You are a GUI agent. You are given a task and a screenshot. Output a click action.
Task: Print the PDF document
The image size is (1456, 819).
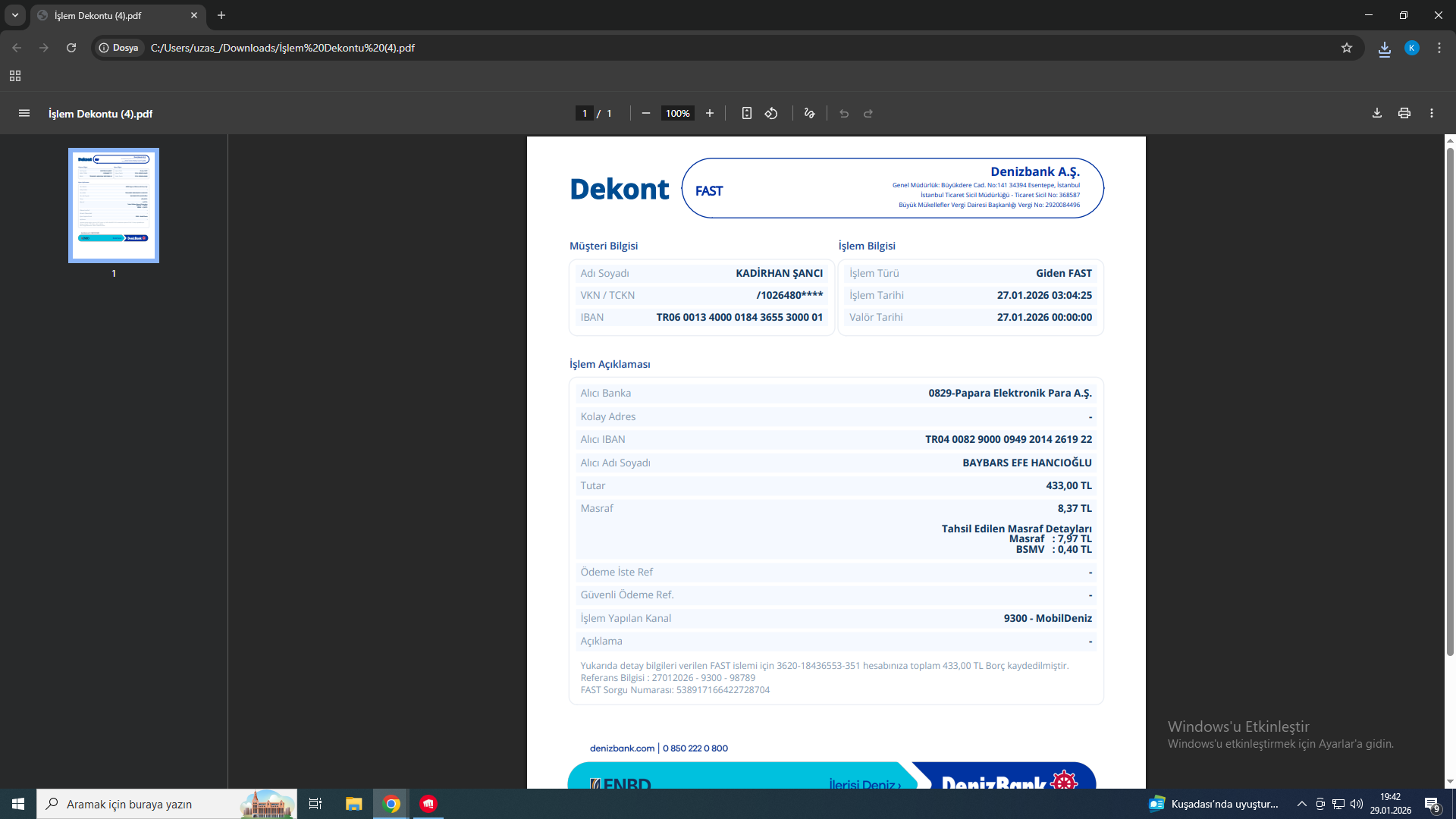1404,114
